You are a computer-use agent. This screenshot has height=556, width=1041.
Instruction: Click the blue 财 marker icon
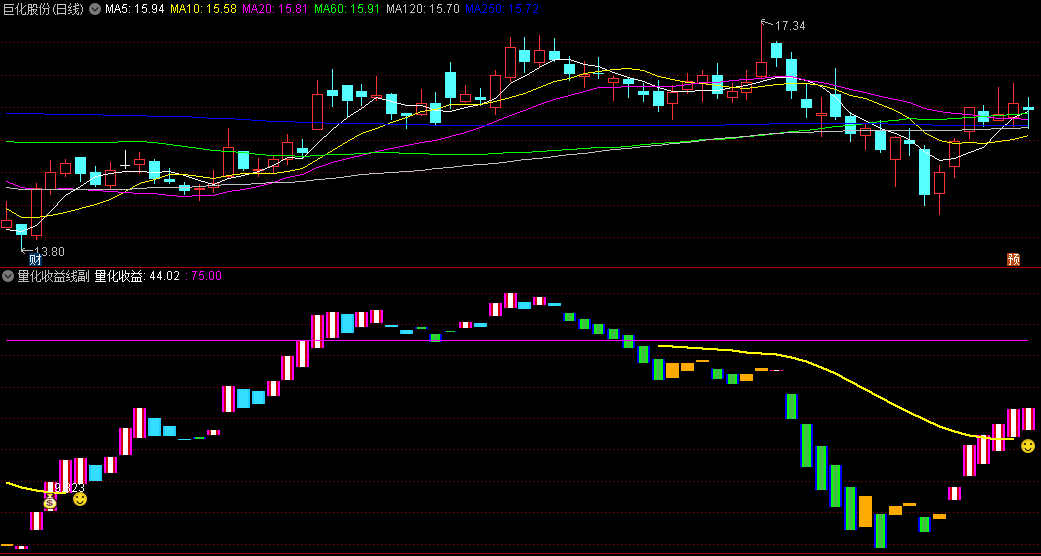point(35,260)
